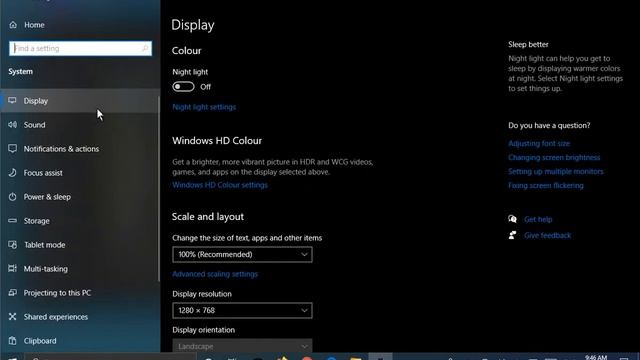
Task: Click the Multi-tasking icon
Action: [13, 269]
